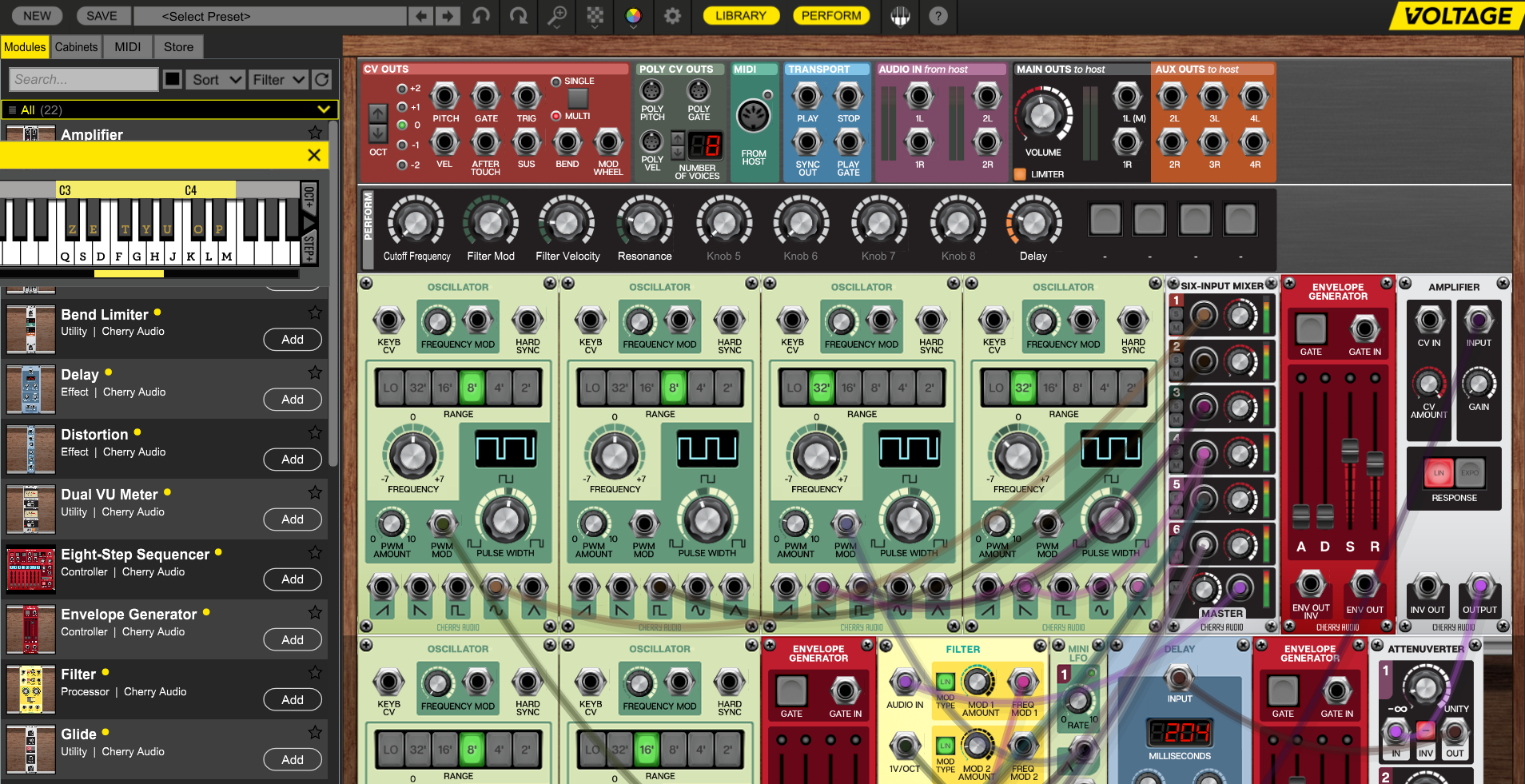
Task: Open the Filter dropdown
Action: pos(277,79)
